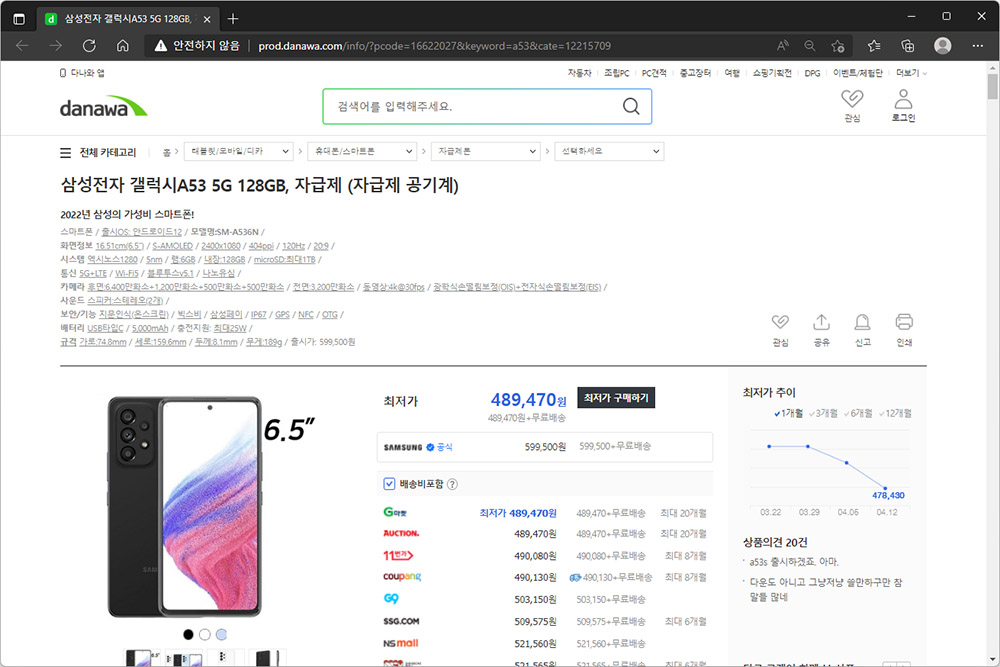The height and width of the screenshot is (667, 1000).
Task: Click the add to favorites star icon
Action: (838, 46)
